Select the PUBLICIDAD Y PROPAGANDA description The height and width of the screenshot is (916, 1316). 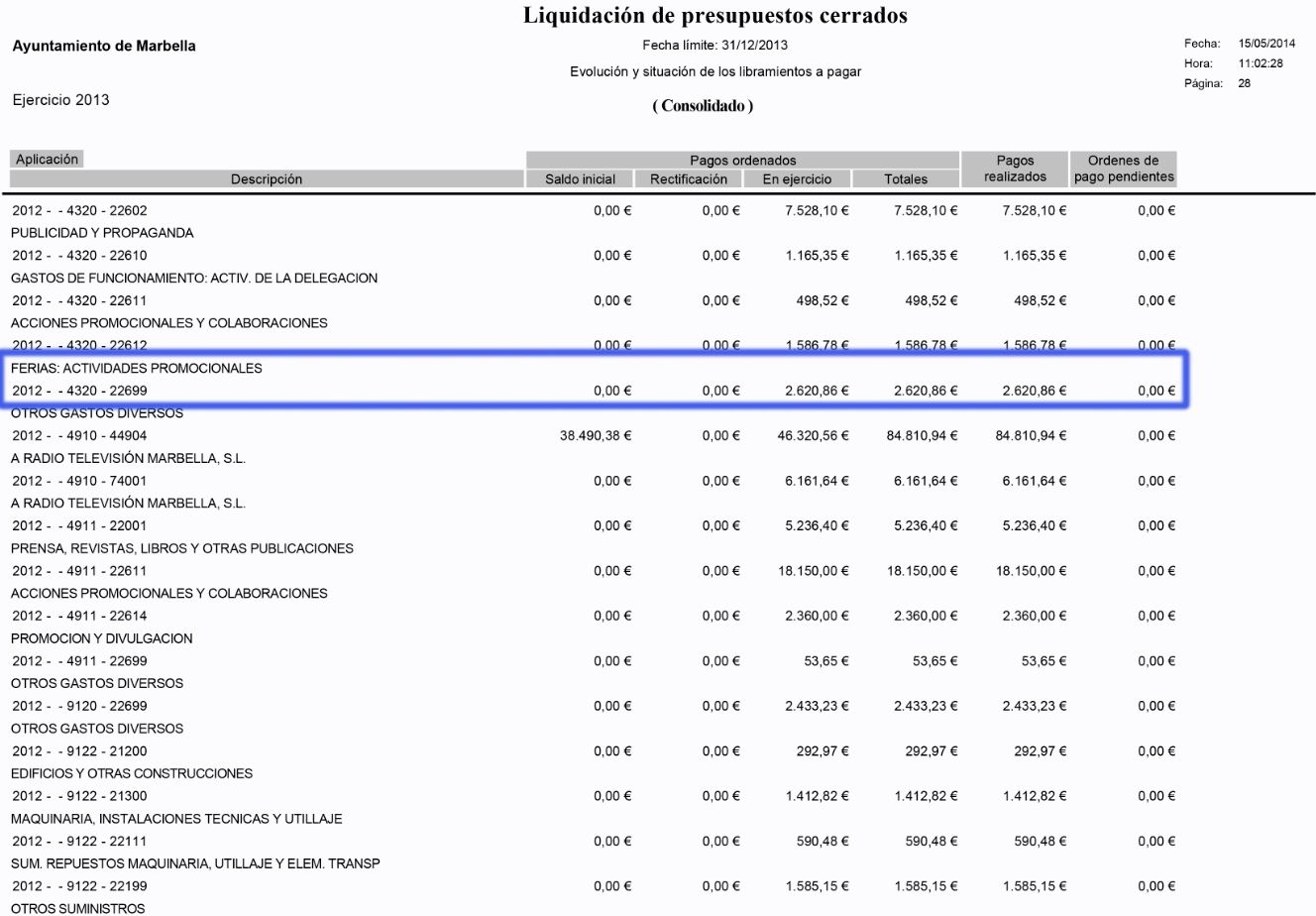pyautogui.click(x=102, y=233)
